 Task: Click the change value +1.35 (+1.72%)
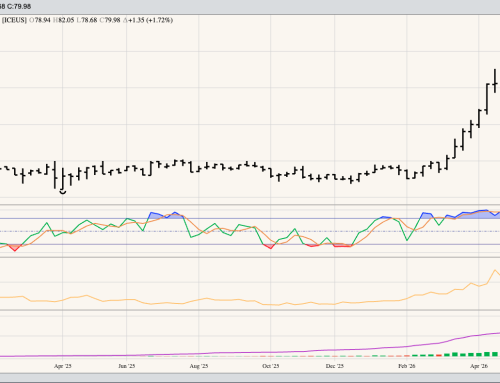point(148,20)
